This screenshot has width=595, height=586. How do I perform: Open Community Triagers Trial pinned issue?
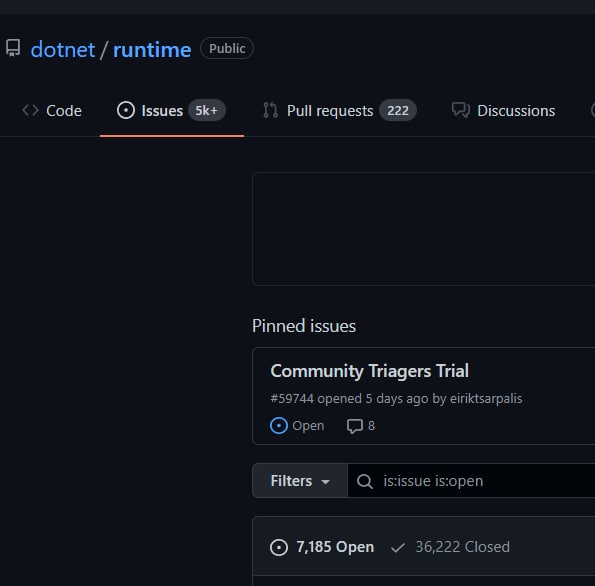pyautogui.click(x=370, y=371)
